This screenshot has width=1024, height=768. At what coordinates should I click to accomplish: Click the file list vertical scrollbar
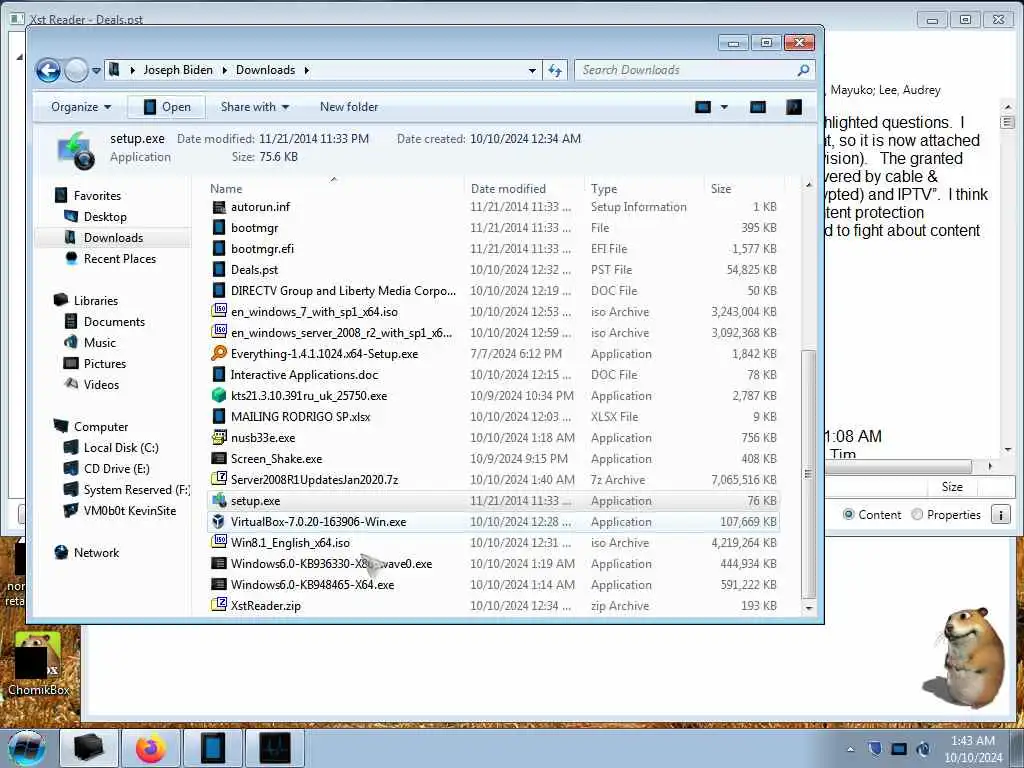click(x=808, y=474)
